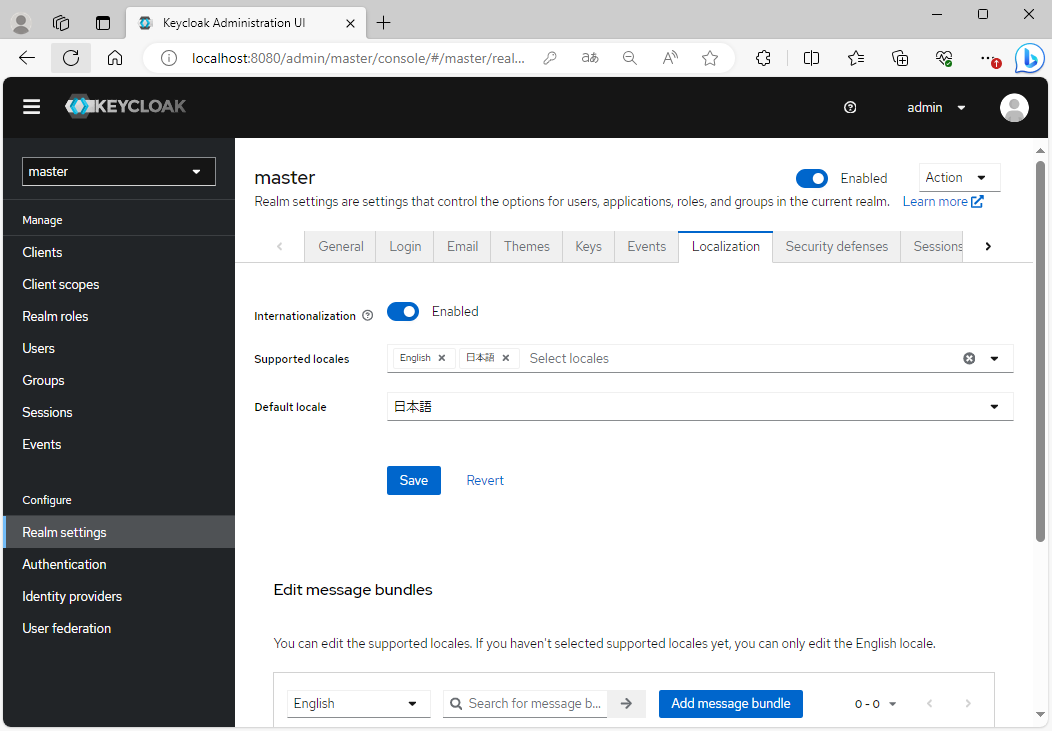Refresh the page
1052x731 pixels.
point(71,58)
